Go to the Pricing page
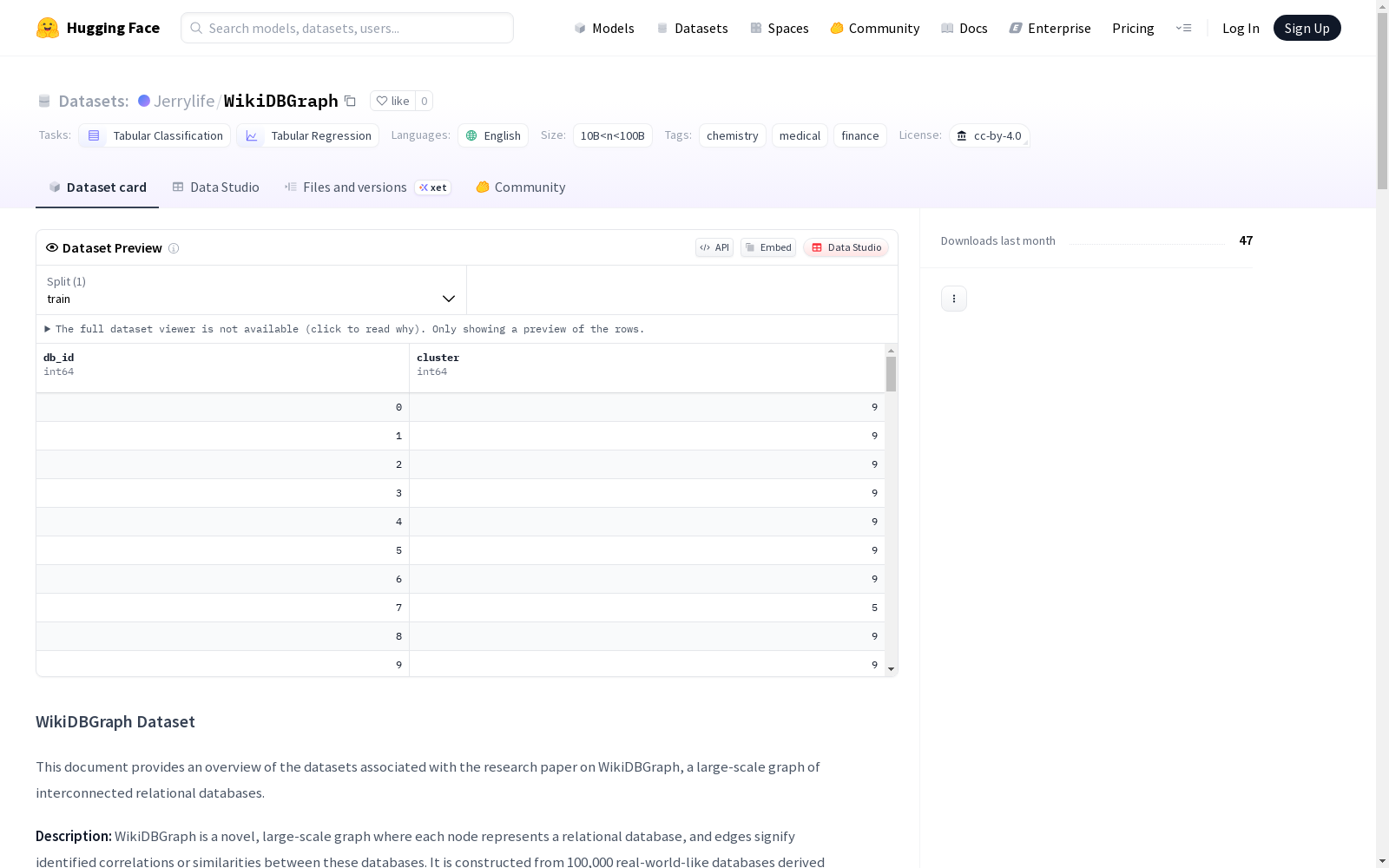1389x868 pixels. point(1133,28)
